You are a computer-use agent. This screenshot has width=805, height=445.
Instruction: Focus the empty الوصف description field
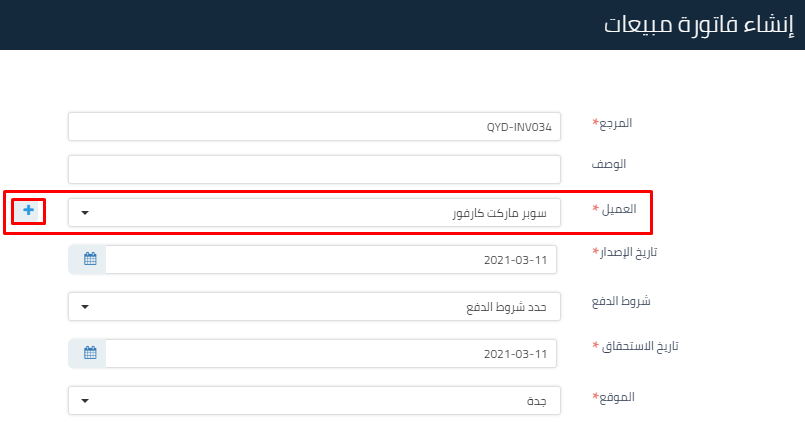[x=315, y=169]
